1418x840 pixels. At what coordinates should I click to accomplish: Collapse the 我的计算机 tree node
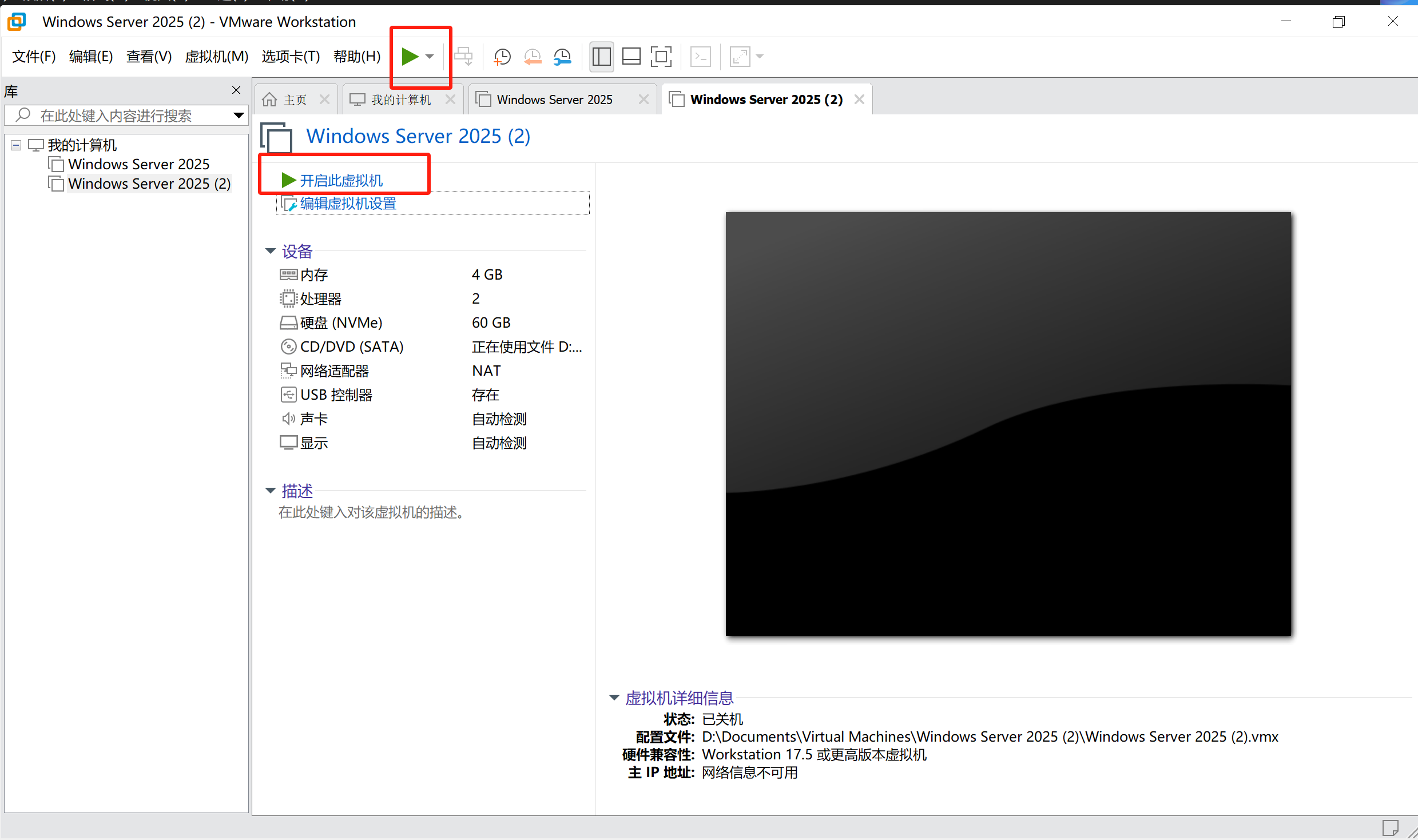(x=16, y=145)
